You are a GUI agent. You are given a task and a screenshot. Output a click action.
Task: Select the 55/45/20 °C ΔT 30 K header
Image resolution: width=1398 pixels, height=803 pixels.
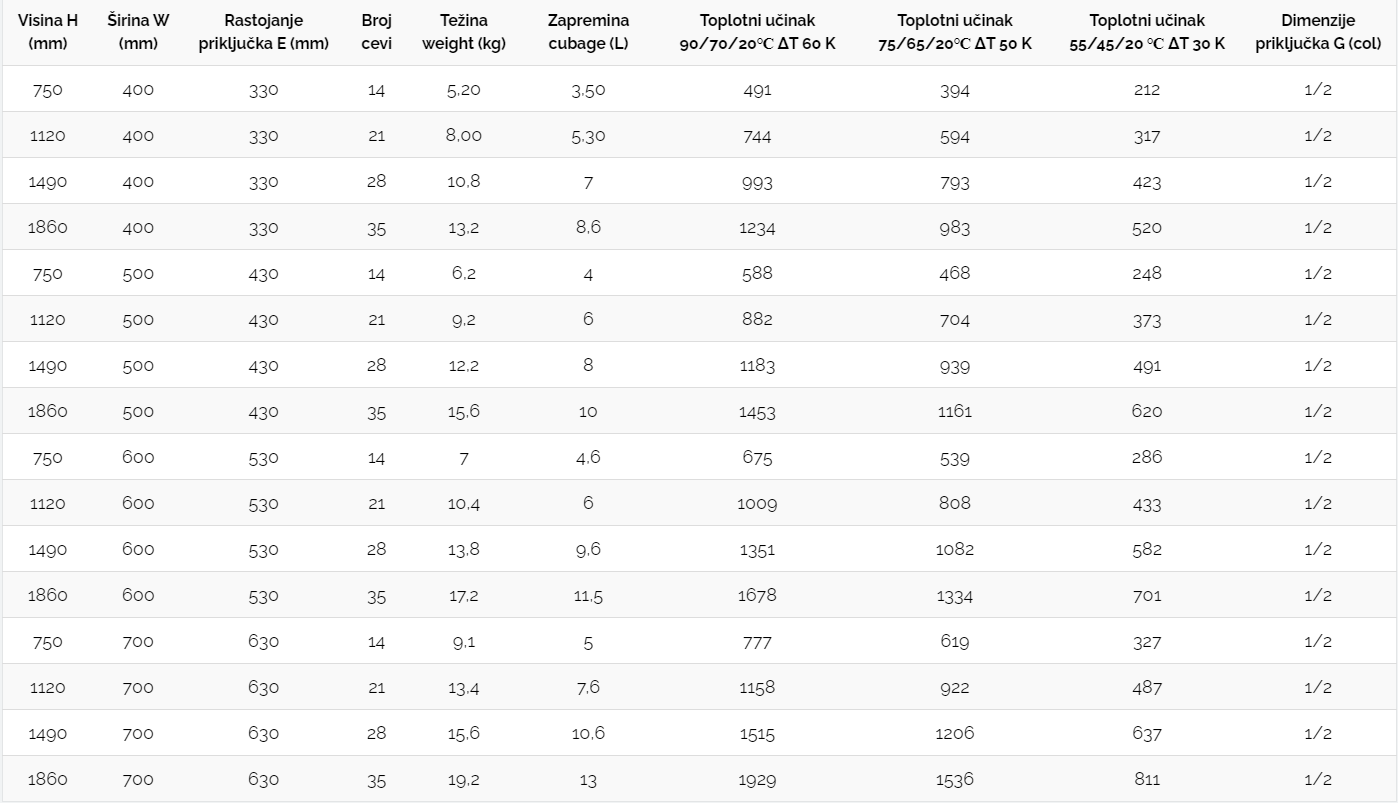[x=1147, y=32]
